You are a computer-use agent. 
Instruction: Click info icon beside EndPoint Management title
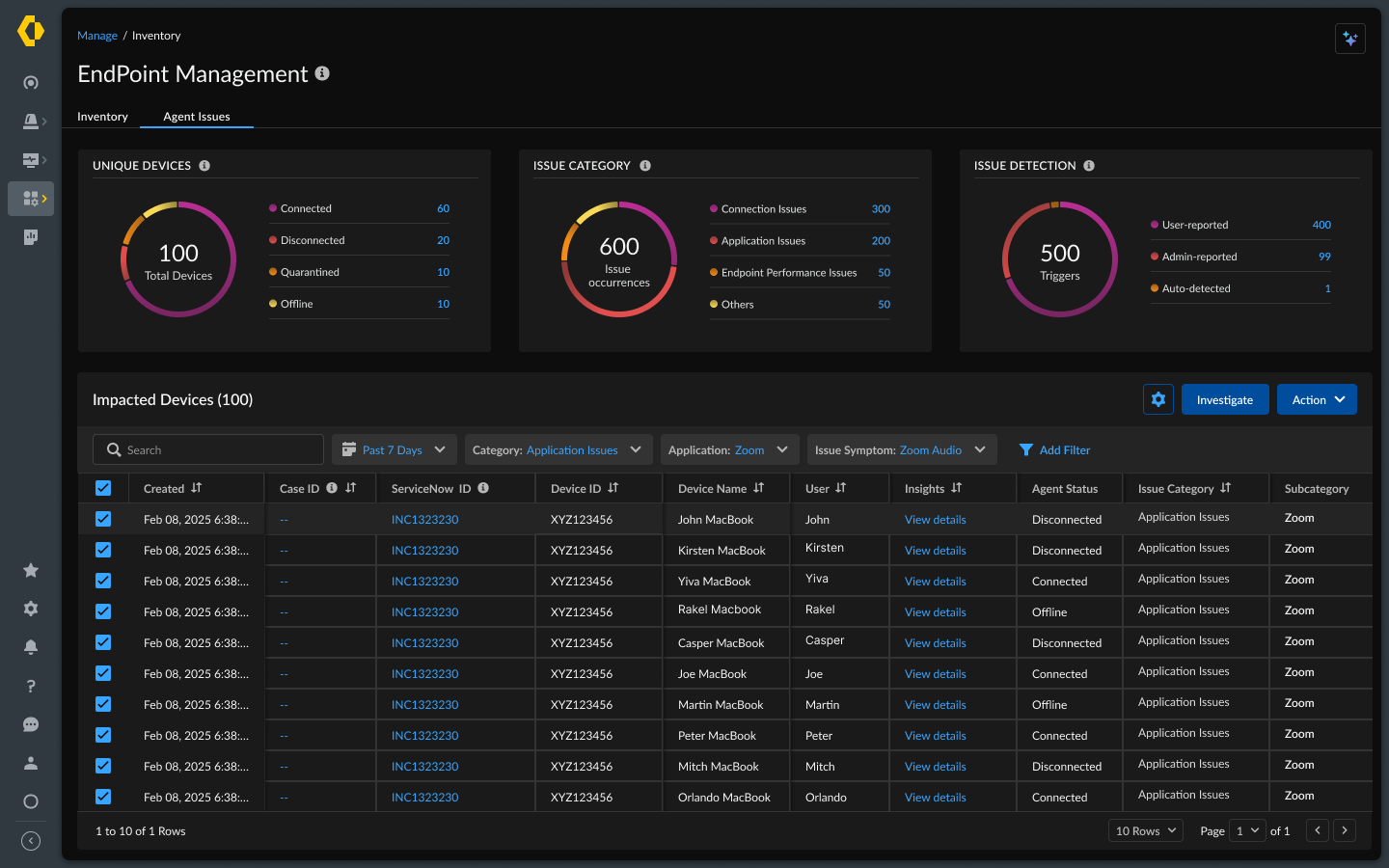point(322,73)
